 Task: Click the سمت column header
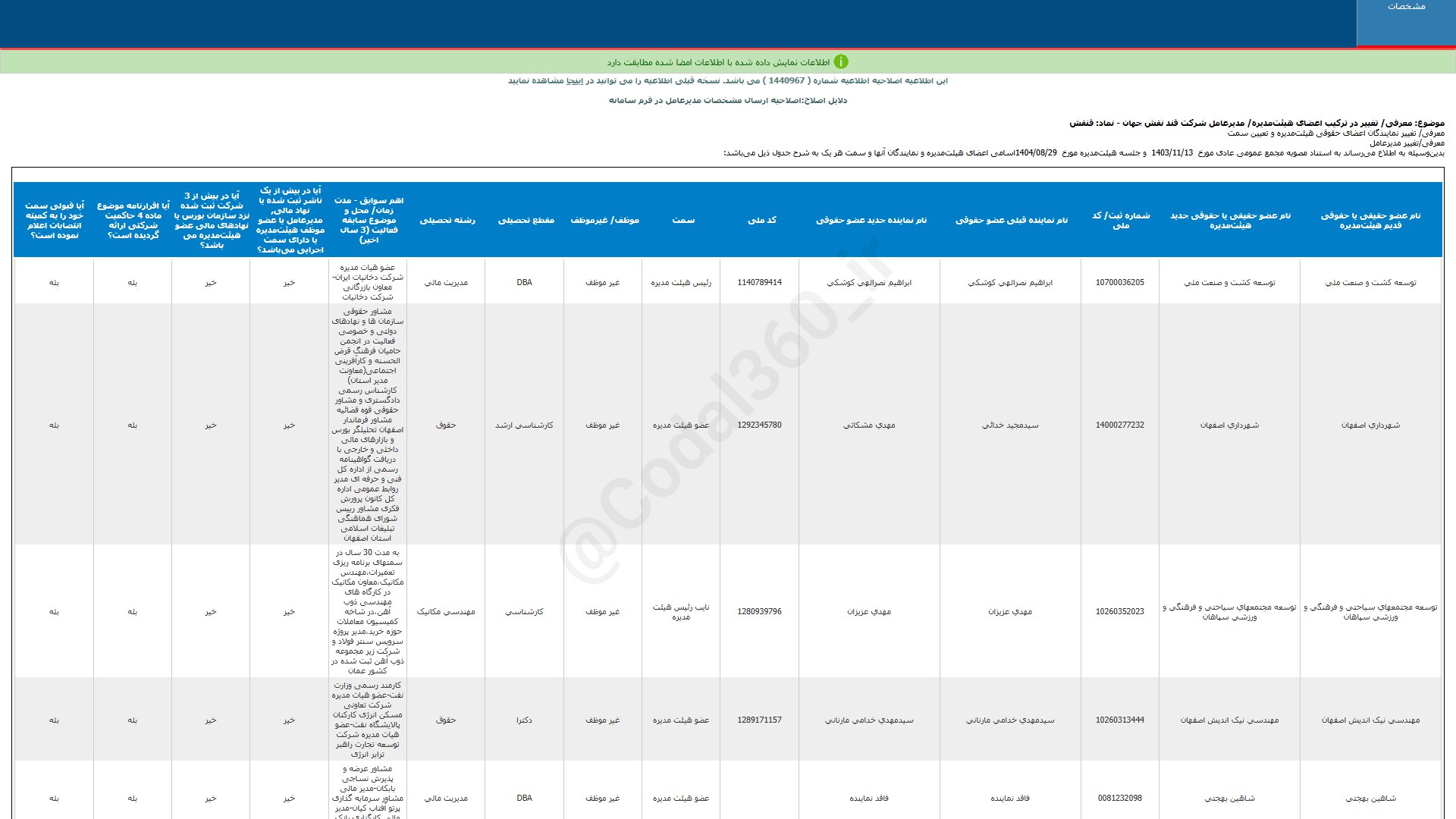click(x=682, y=220)
